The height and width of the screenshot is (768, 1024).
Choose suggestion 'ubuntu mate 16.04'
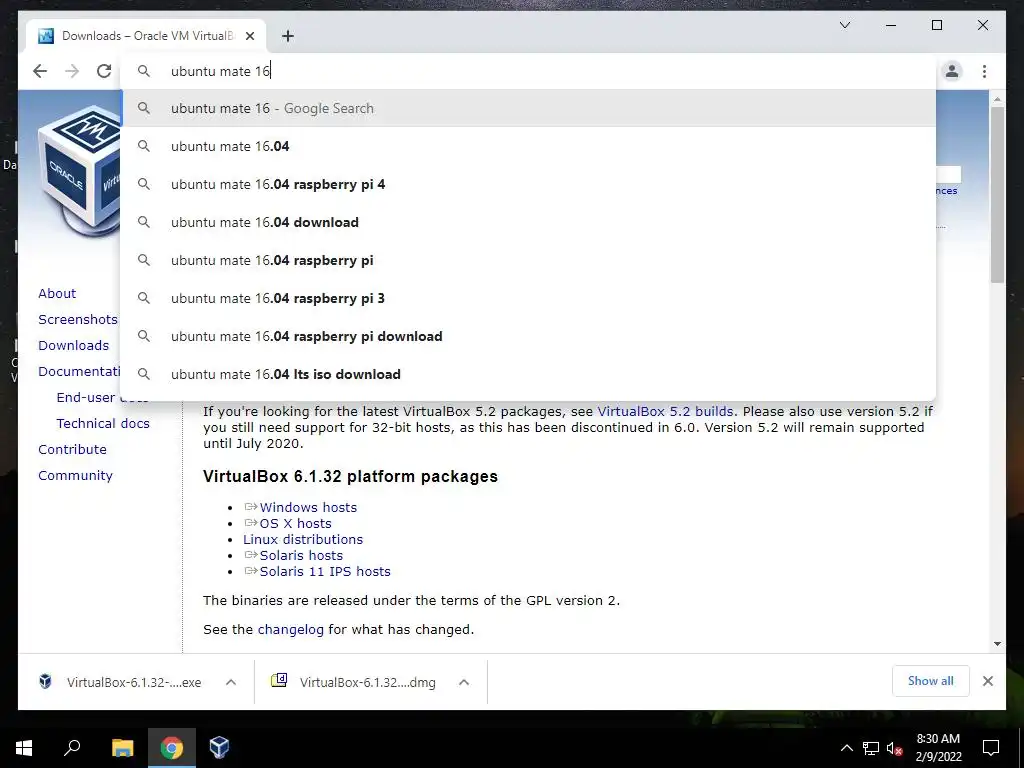click(x=529, y=146)
